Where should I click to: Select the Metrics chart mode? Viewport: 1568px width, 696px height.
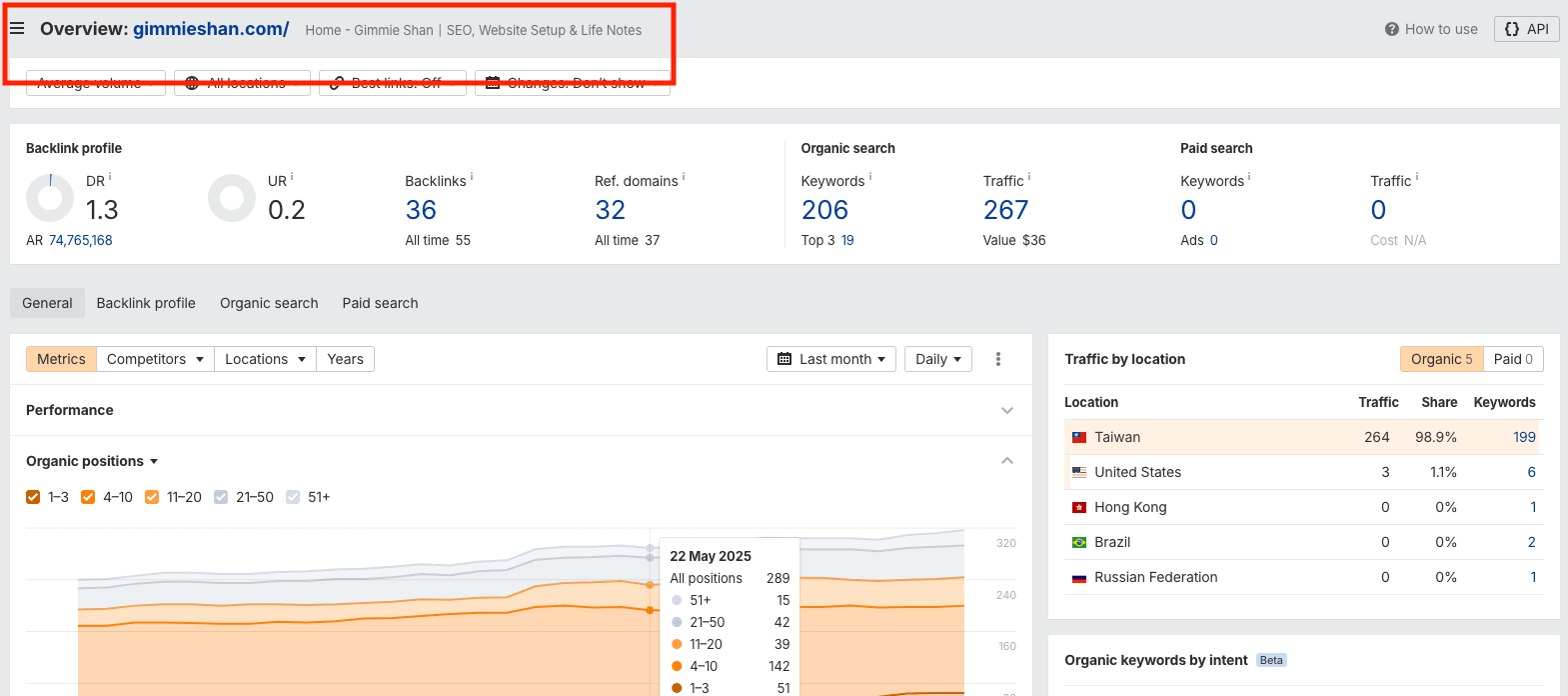click(61, 359)
